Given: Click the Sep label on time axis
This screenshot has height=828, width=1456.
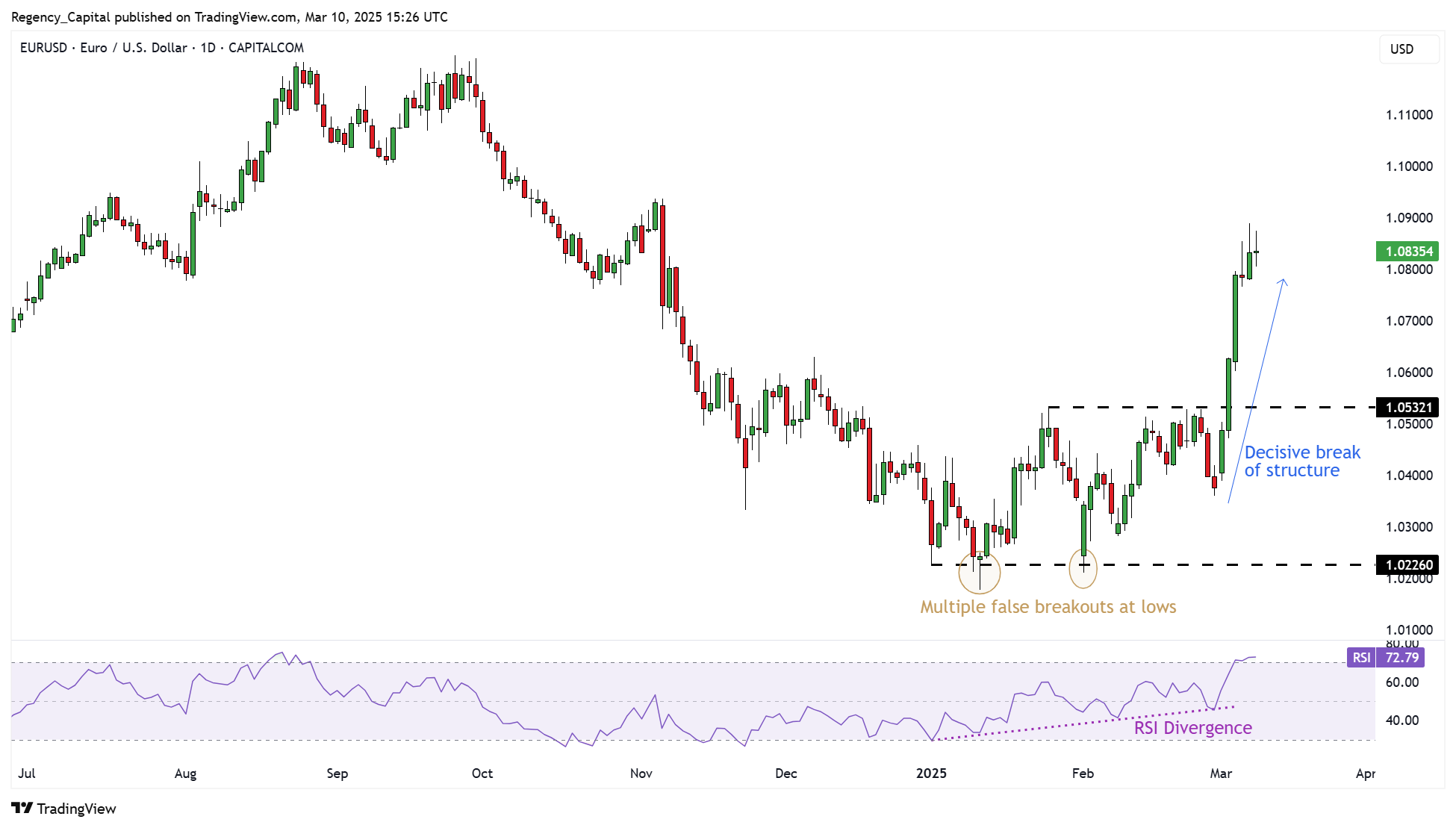Looking at the screenshot, I should point(337,773).
